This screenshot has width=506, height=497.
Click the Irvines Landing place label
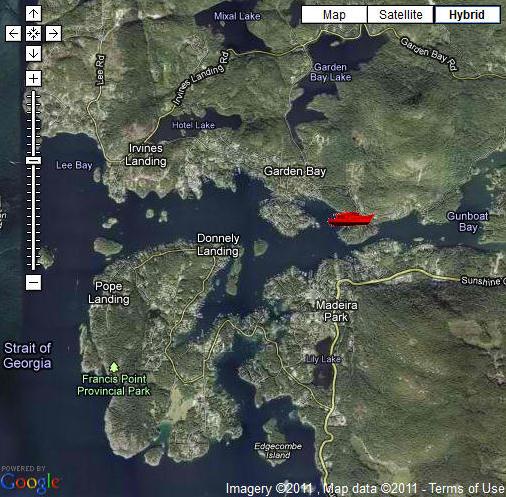[x=146, y=155]
